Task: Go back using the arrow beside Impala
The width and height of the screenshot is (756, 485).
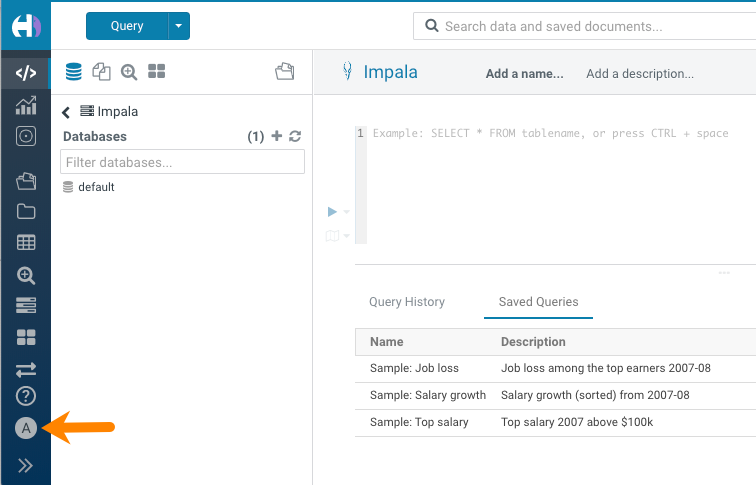Action: pyautogui.click(x=67, y=112)
